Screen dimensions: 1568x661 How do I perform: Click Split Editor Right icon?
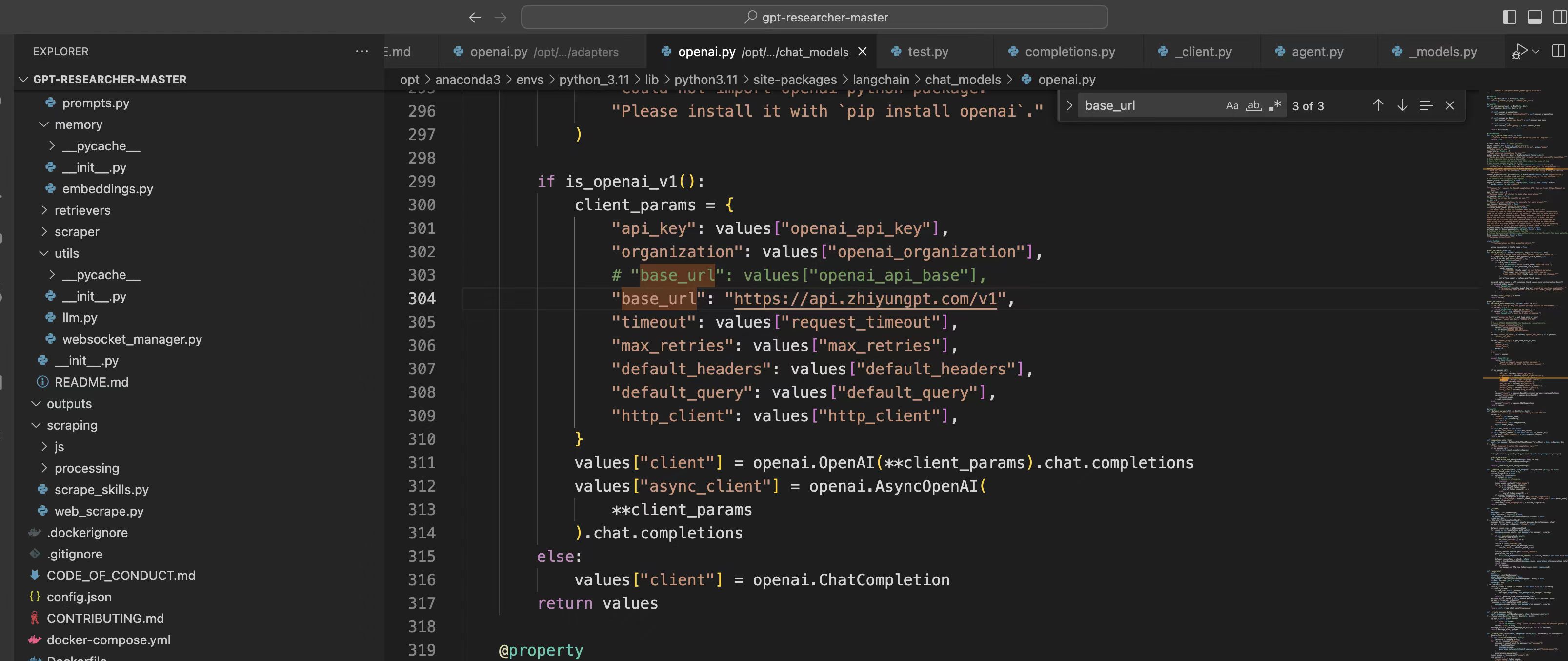tap(1558, 51)
